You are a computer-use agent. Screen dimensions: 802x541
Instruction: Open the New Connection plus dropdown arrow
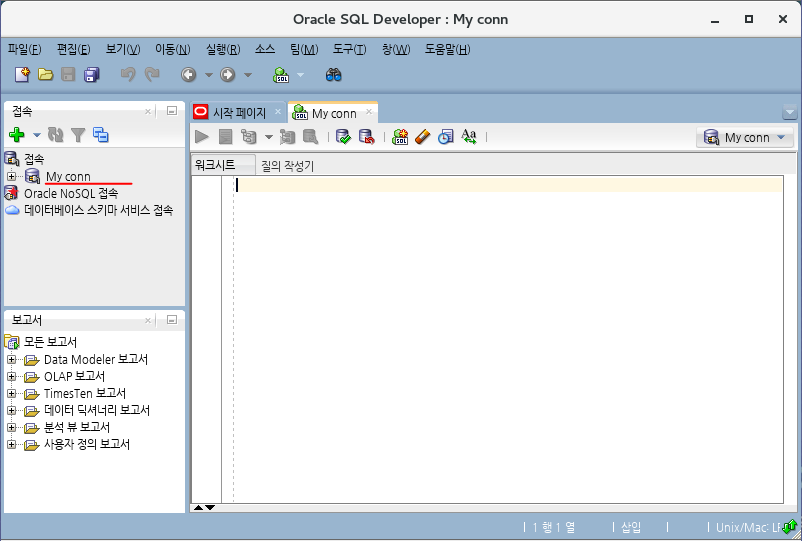tap(37, 136)
